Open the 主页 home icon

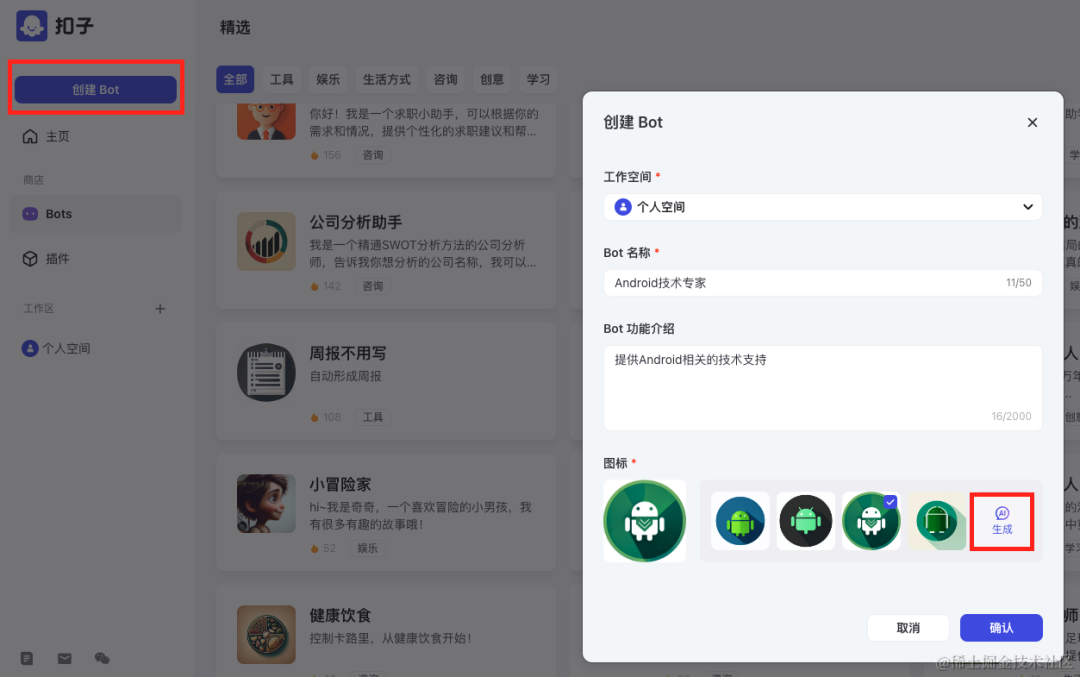(x=30, y=136)
